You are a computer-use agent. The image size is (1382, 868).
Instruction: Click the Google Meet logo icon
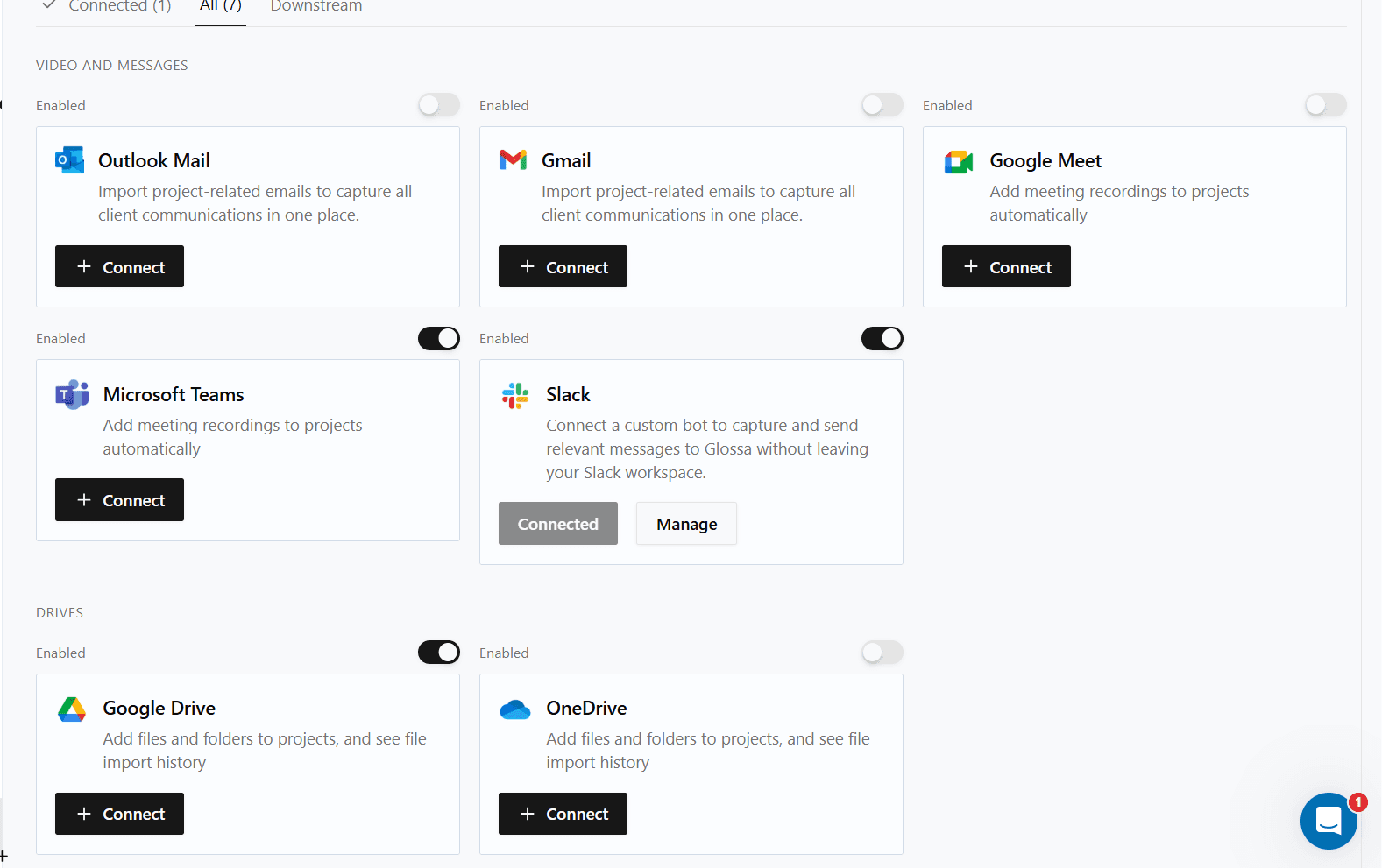(959, 161)
